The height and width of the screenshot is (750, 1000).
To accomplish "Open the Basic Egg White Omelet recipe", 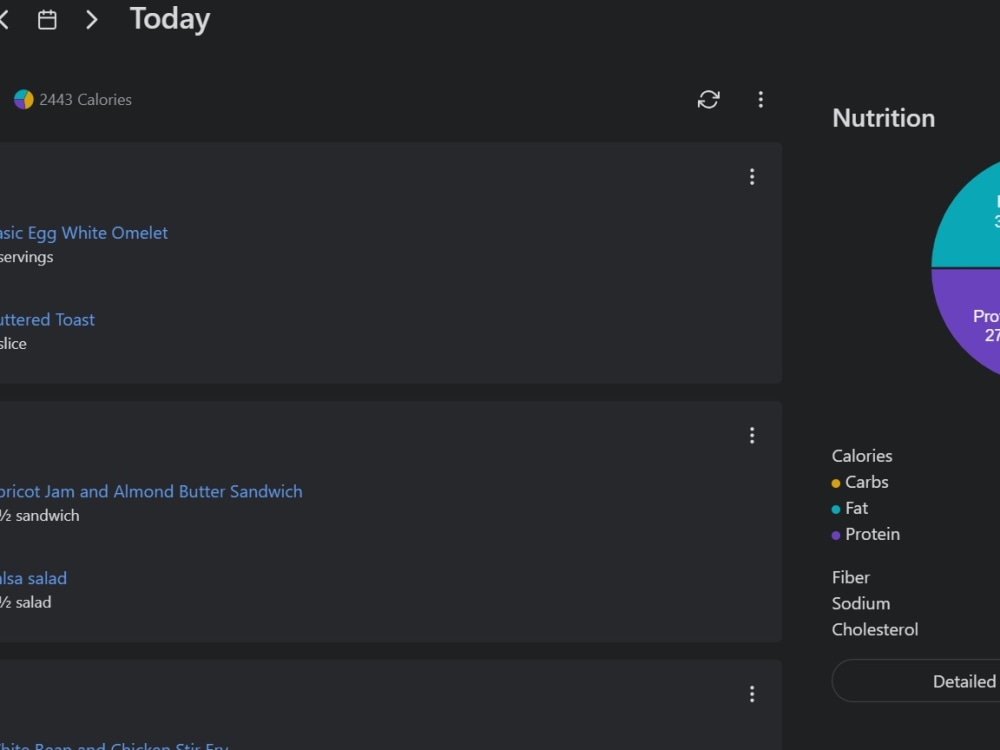I will click(84, 233).
